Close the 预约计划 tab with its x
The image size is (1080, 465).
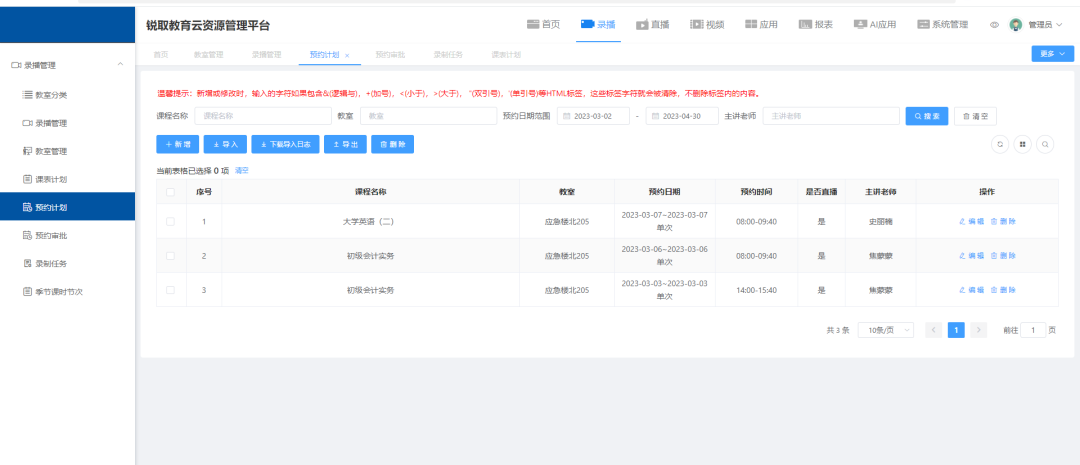click(x=347, y=55)
